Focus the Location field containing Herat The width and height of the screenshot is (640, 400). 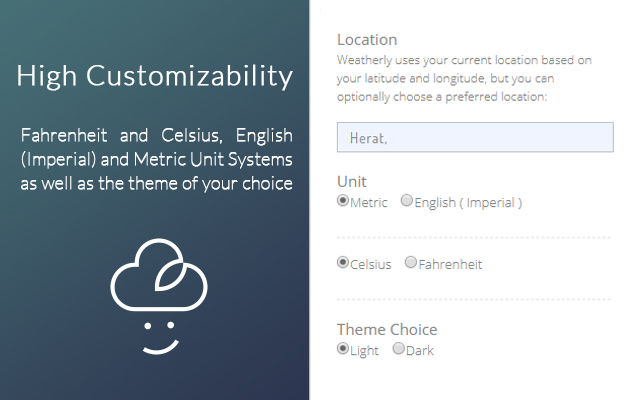(x=475, y=137)
